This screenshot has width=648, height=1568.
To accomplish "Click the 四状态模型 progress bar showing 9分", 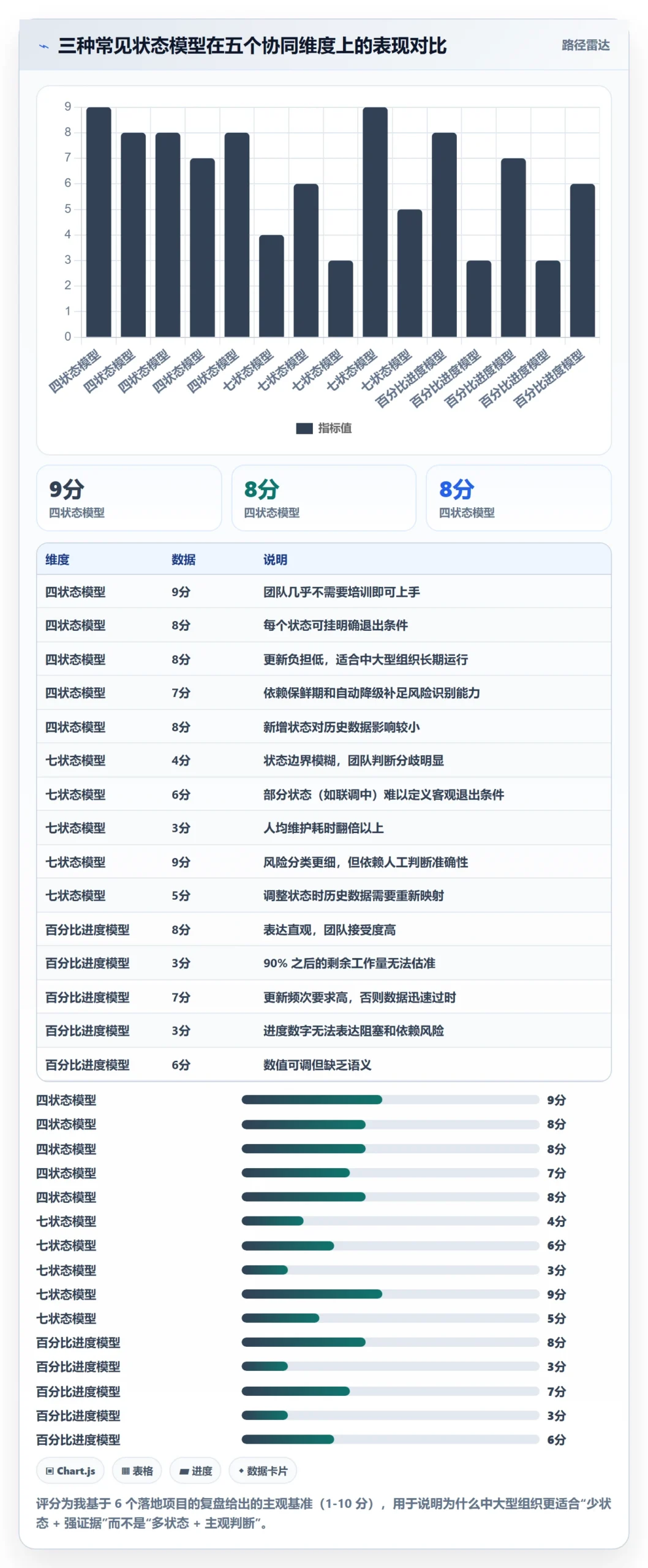I will 390,1099.
